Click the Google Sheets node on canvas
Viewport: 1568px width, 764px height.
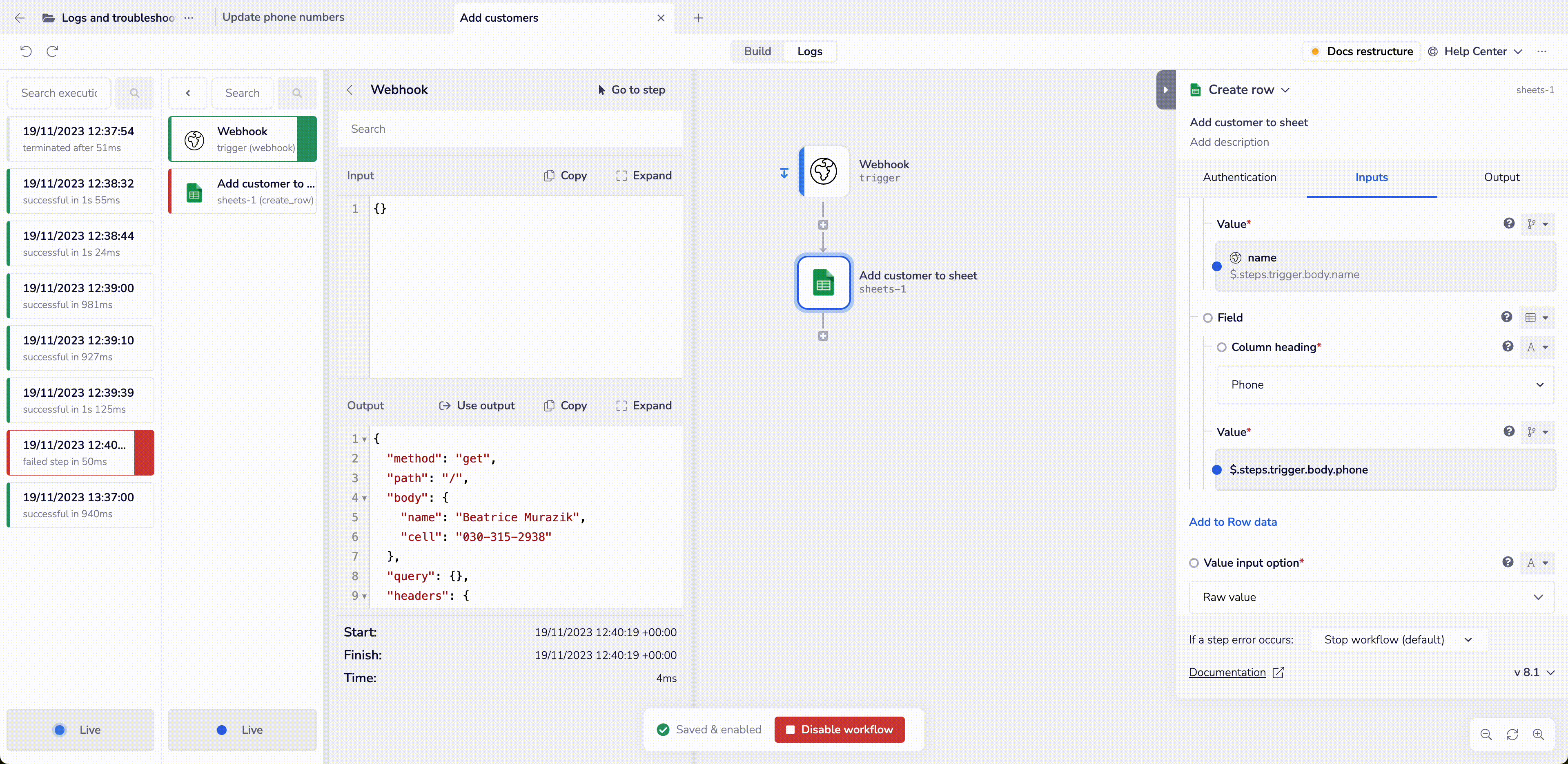(824, 283)
